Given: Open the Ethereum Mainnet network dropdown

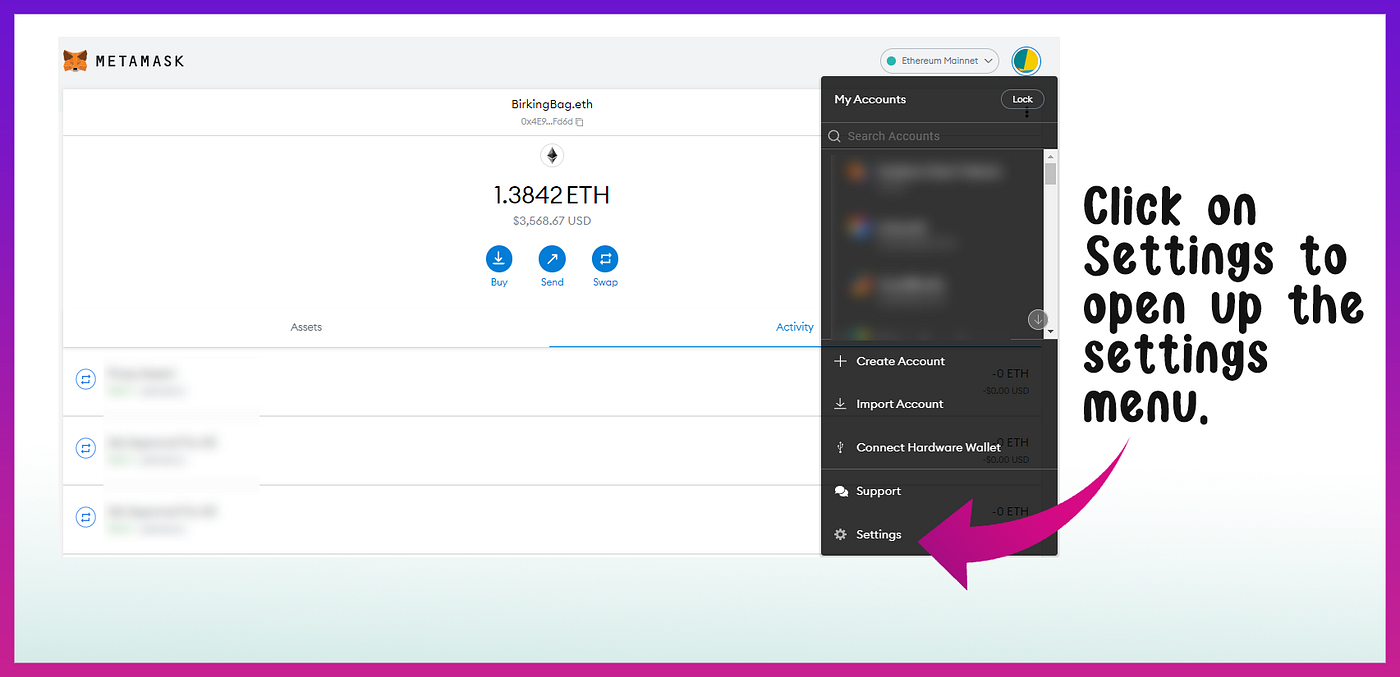Looking at the screenshot, I should pyautogui.click(x=940, y=61).
